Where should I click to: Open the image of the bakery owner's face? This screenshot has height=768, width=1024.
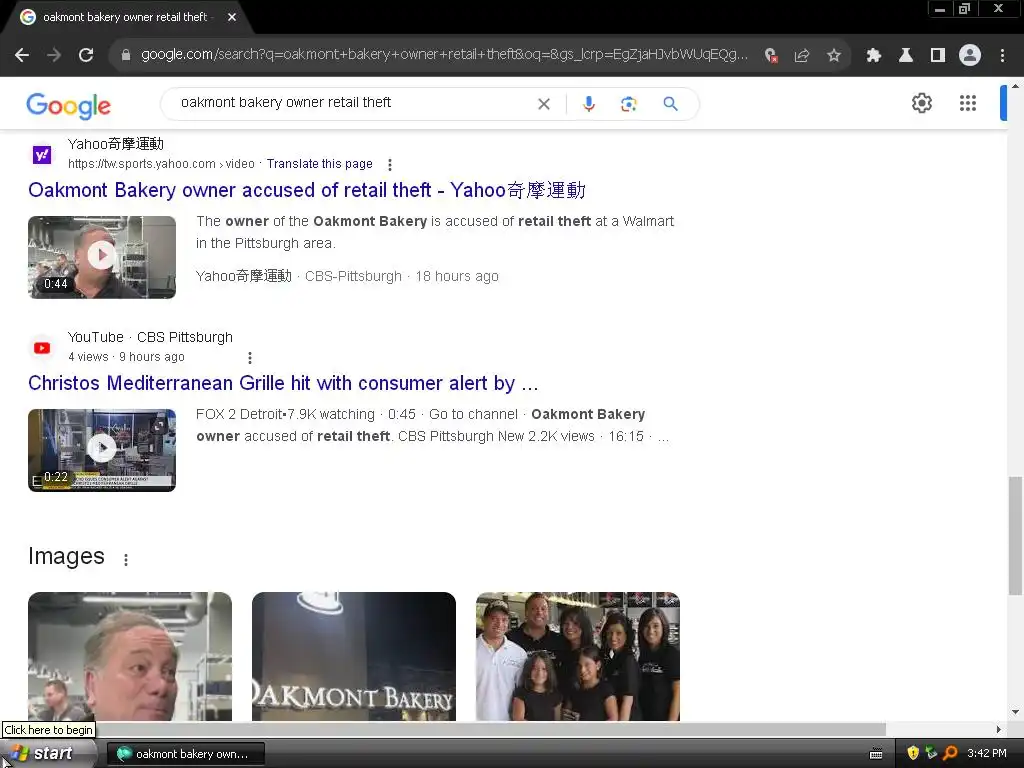[130, 656]
